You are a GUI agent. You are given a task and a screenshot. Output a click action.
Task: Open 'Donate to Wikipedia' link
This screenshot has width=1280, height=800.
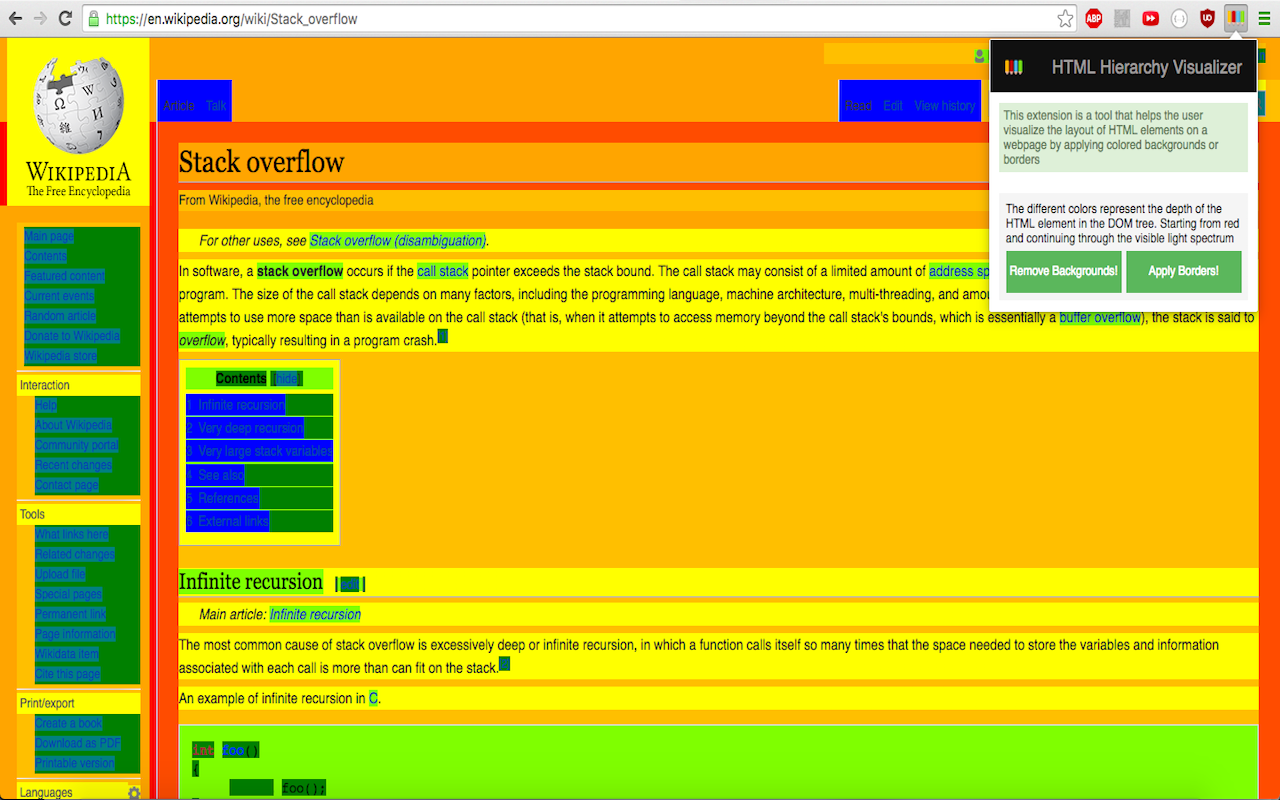72,336
